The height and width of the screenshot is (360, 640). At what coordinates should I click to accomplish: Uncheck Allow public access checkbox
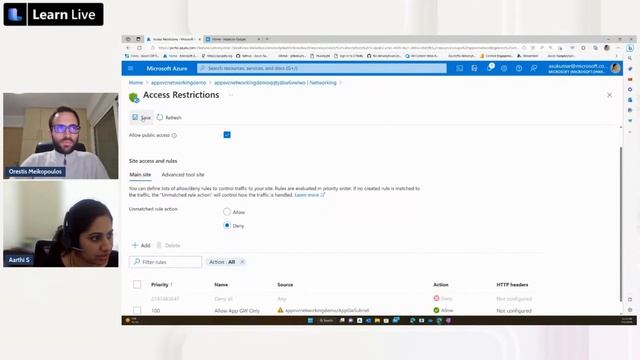tap(227, 135)
